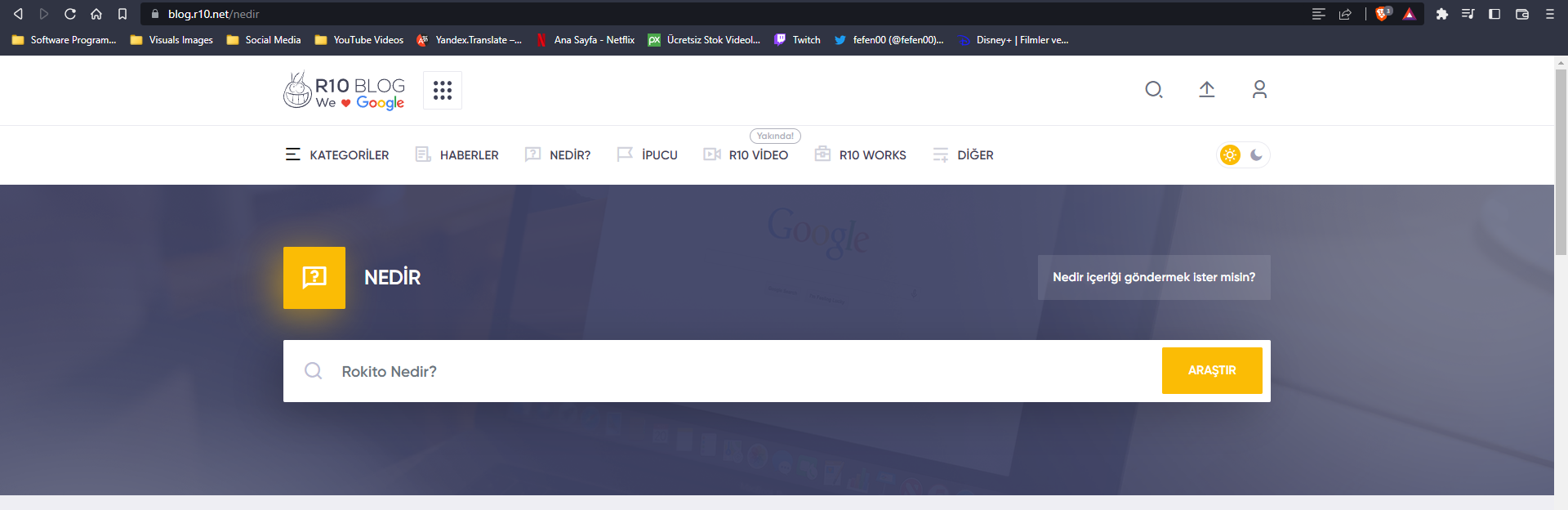Click the padlock site security icon
This screenshot has height=510, width=1568.
click(155, 14)
